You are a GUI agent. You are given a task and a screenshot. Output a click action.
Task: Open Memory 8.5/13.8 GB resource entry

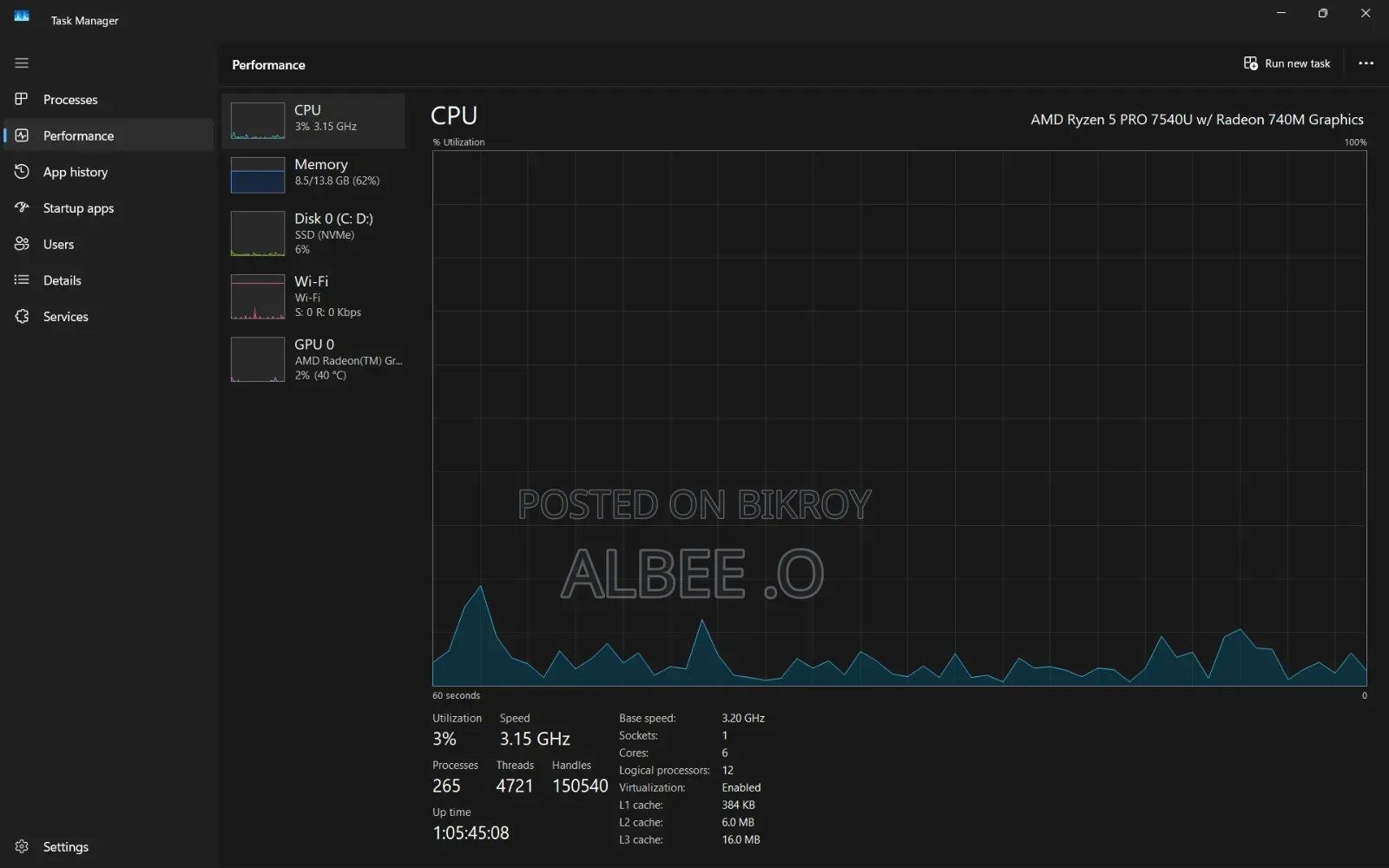pyautogui.click(x=313, y=174)
